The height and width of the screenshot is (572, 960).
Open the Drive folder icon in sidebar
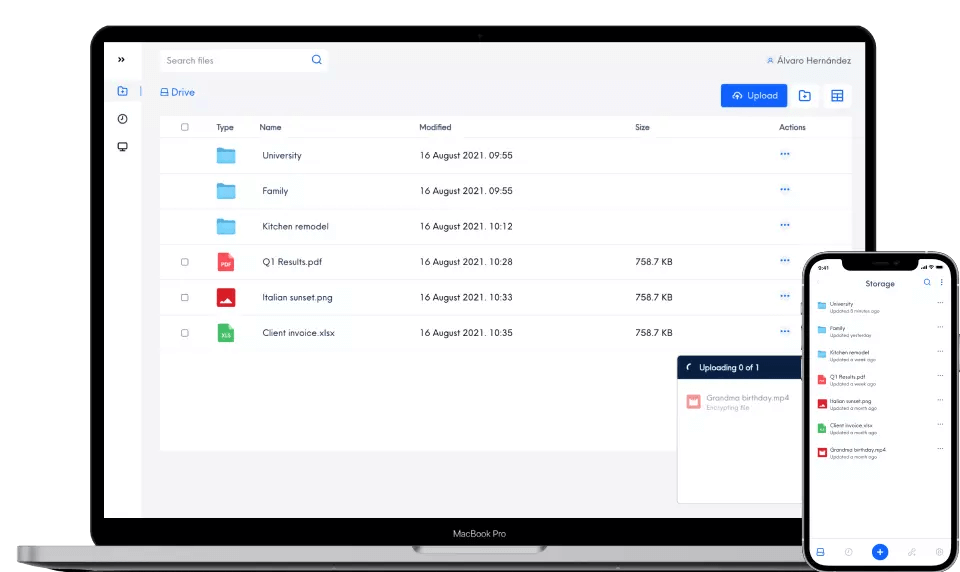[122, 91]
